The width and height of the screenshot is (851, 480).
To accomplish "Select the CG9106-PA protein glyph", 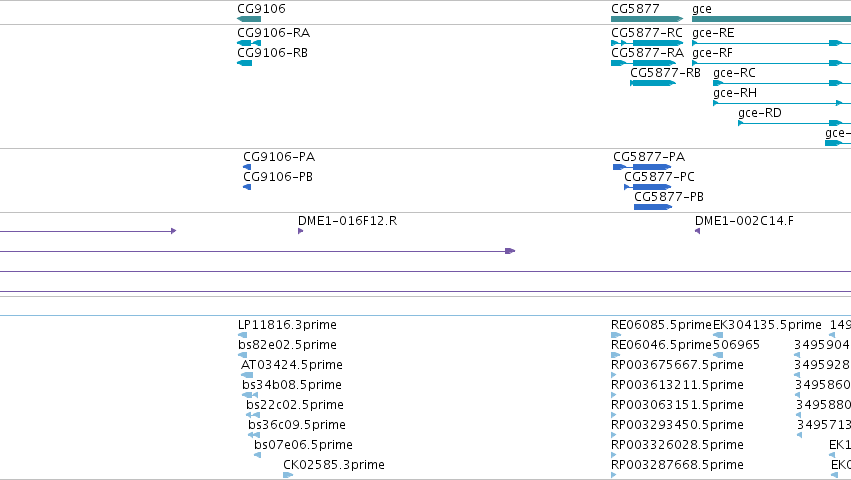I will click(247, 167).
